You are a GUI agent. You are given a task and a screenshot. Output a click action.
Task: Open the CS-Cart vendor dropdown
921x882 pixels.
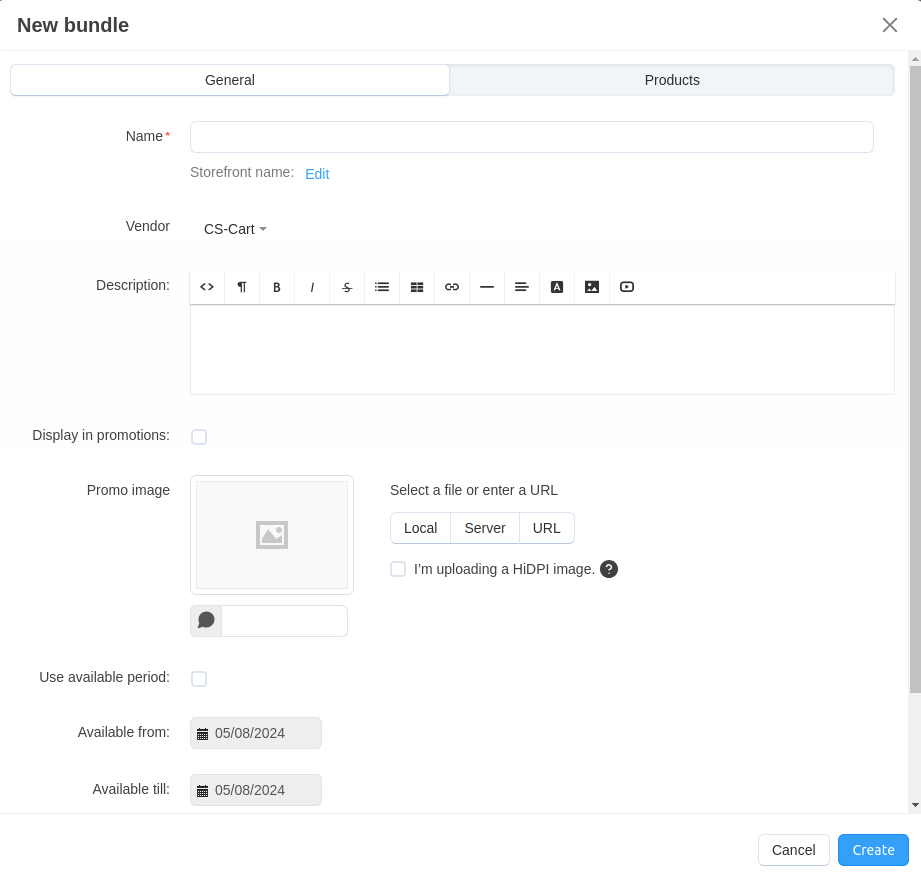click(x=235, y=229)
